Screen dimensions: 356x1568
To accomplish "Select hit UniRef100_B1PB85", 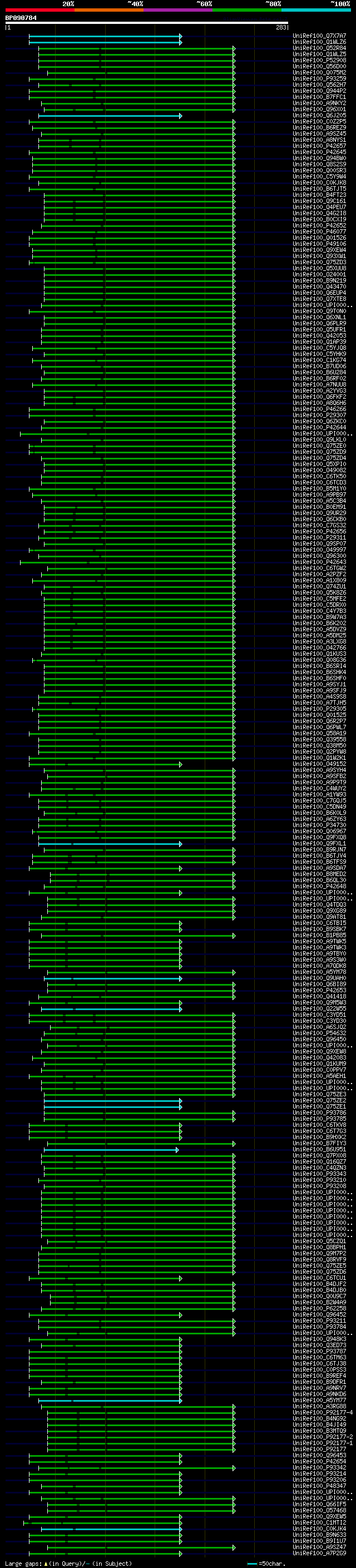I will coord(319,936).
